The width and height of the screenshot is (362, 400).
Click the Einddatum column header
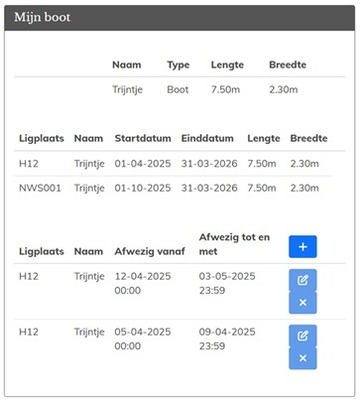207,138
